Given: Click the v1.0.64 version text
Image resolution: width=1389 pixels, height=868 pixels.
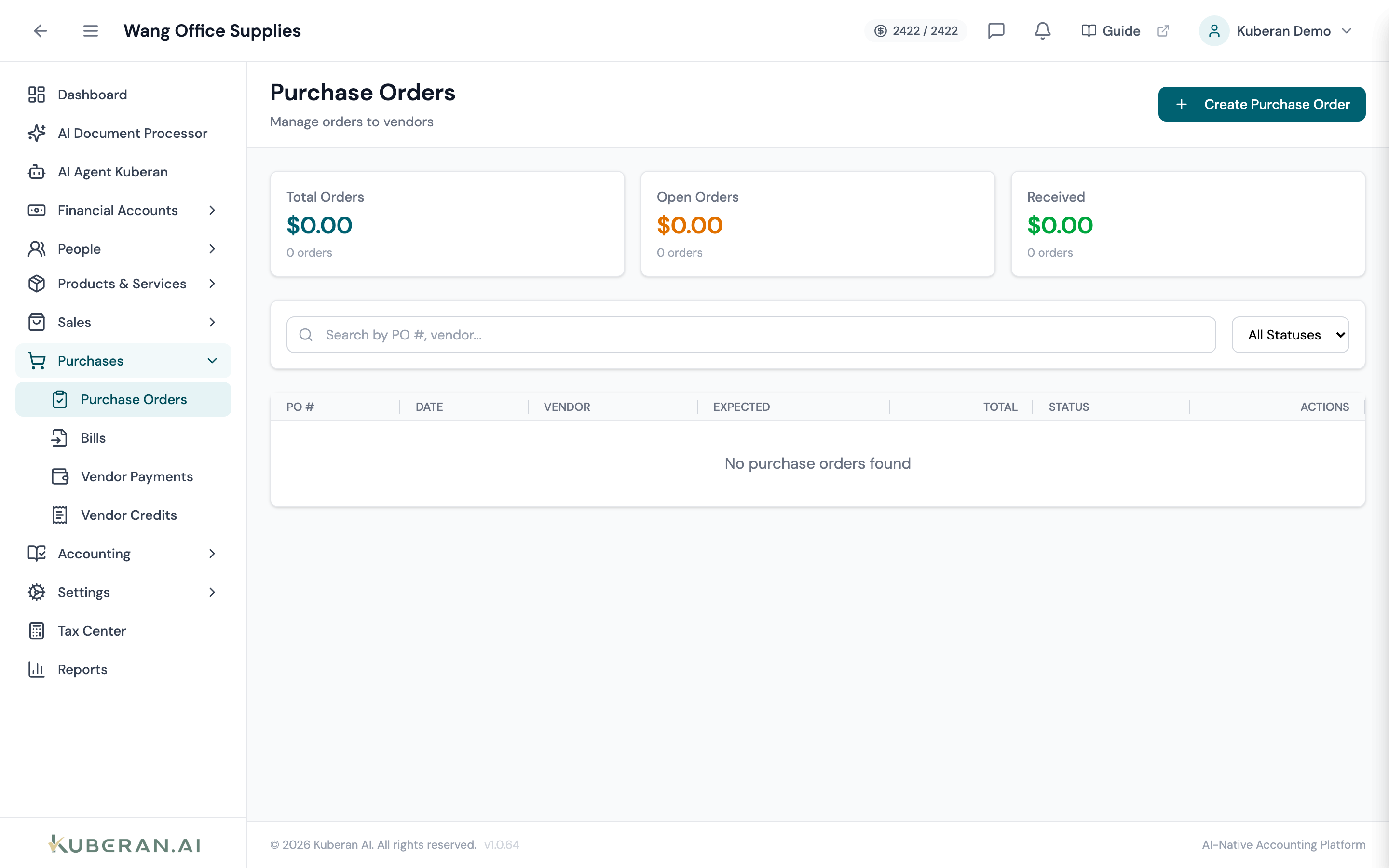Looking at the screenshot, I should [x=501, y=844].
